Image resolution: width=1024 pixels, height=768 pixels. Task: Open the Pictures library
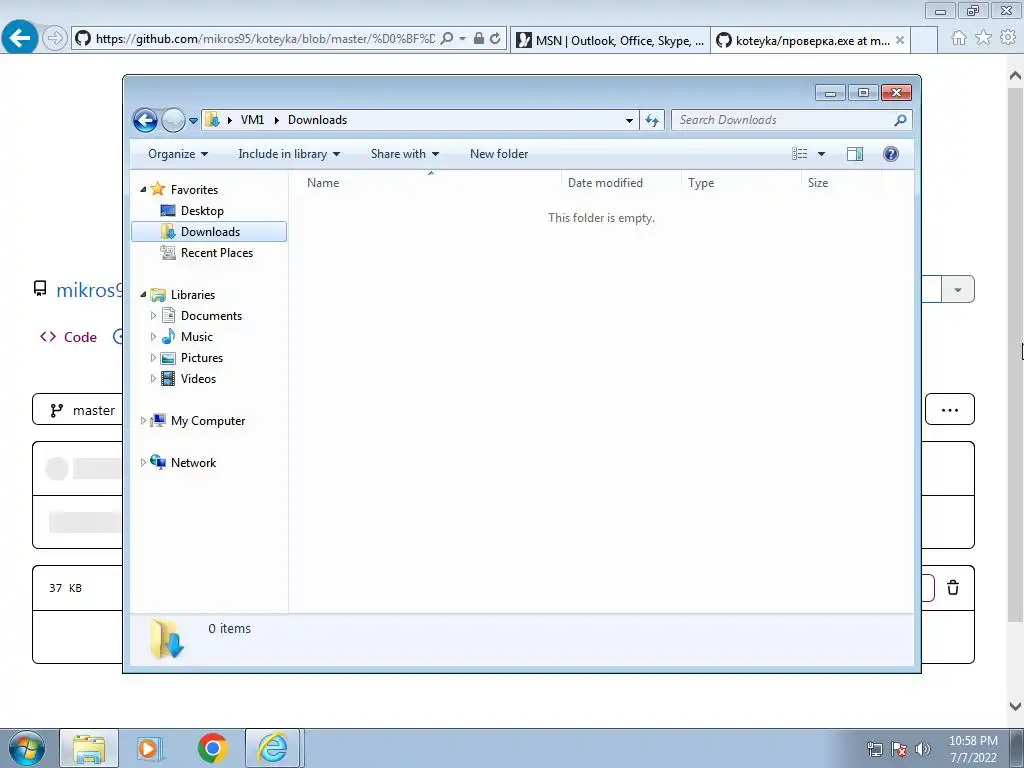(x=202, y=358)
